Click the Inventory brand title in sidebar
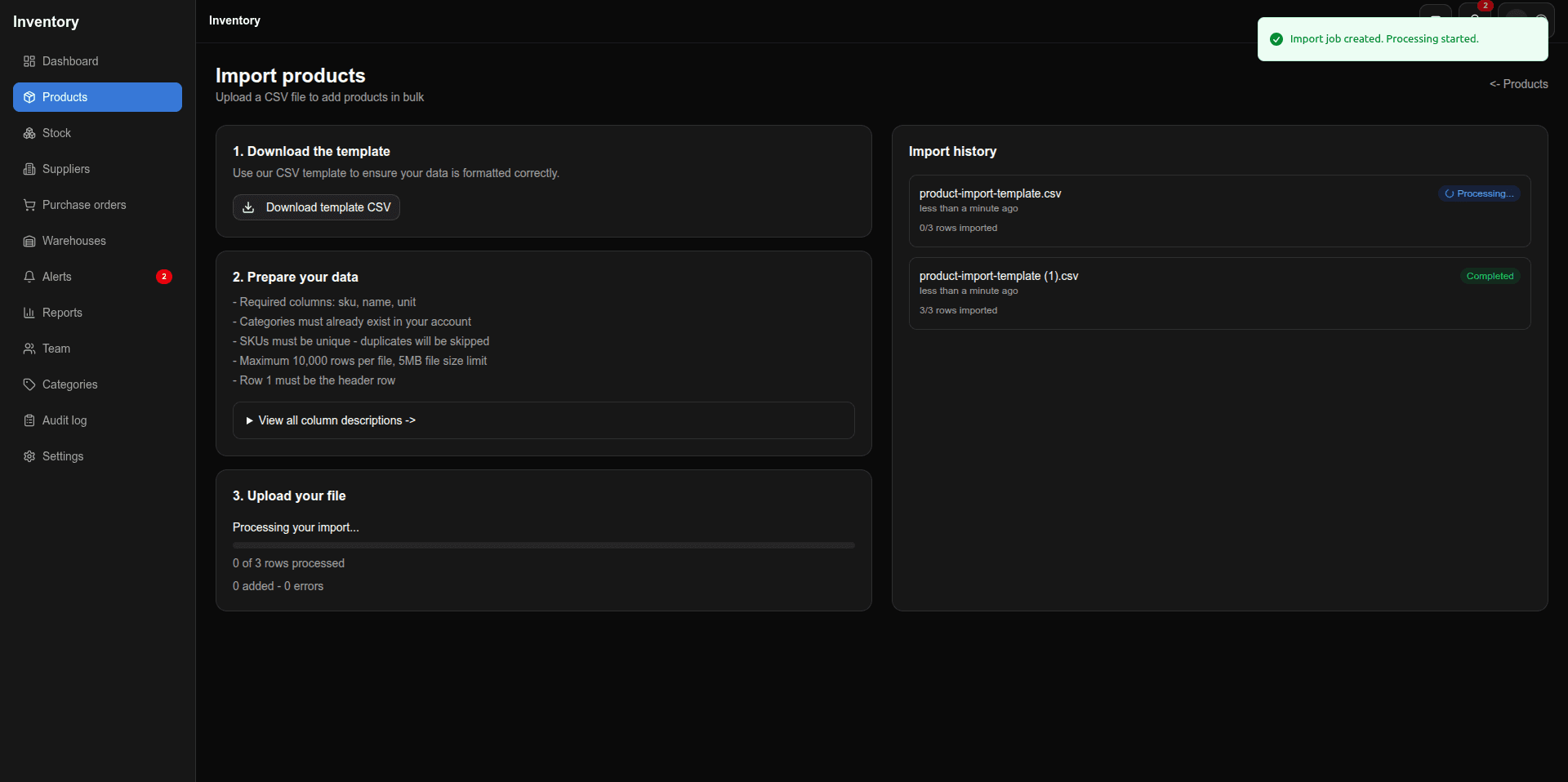The height and width of the screenshot is (782, 1568). [x=46, y=22]
